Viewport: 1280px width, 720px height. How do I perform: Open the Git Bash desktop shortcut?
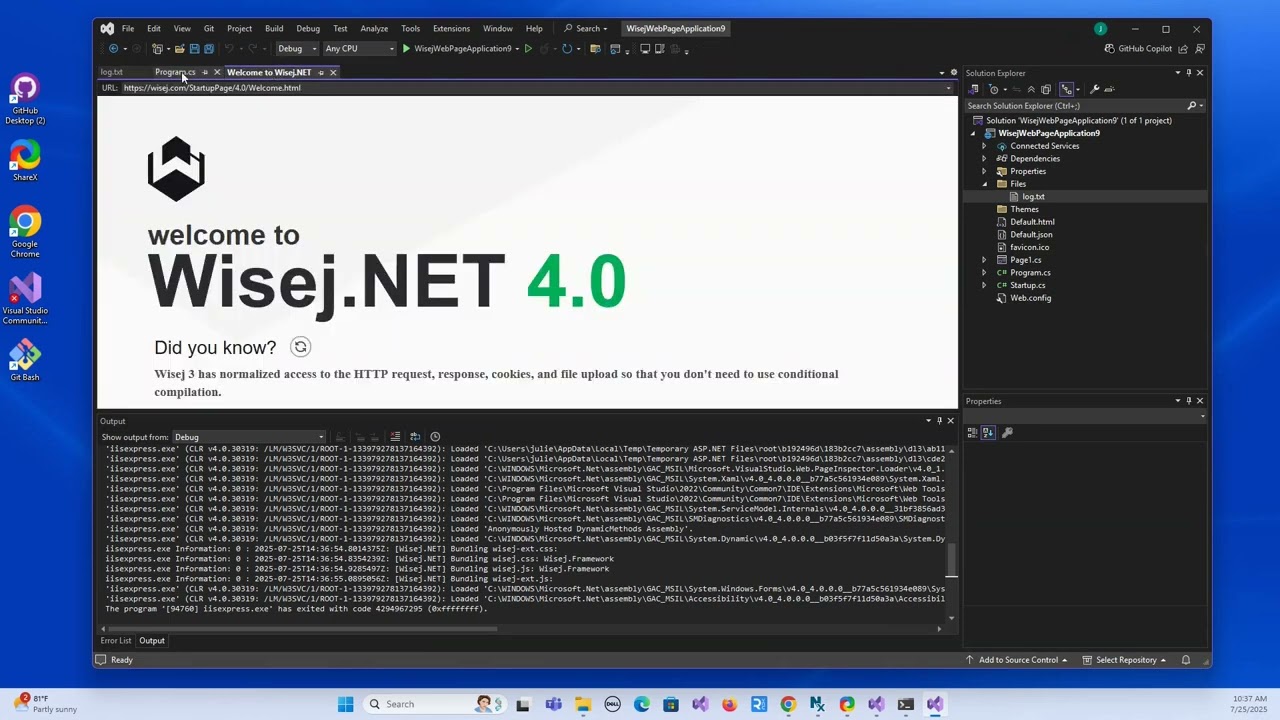click(x=25, y=361)
